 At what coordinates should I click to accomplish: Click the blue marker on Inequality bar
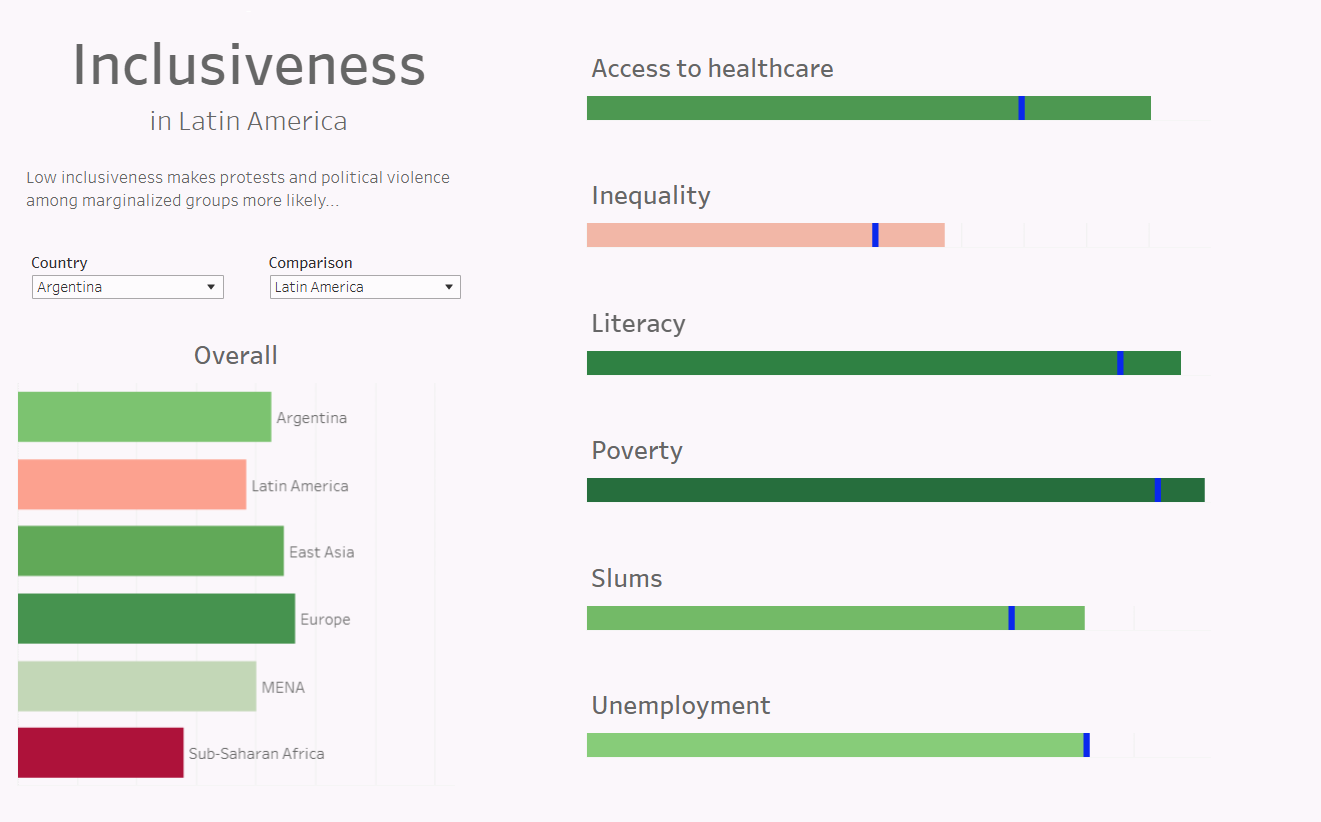click(875, 235)
